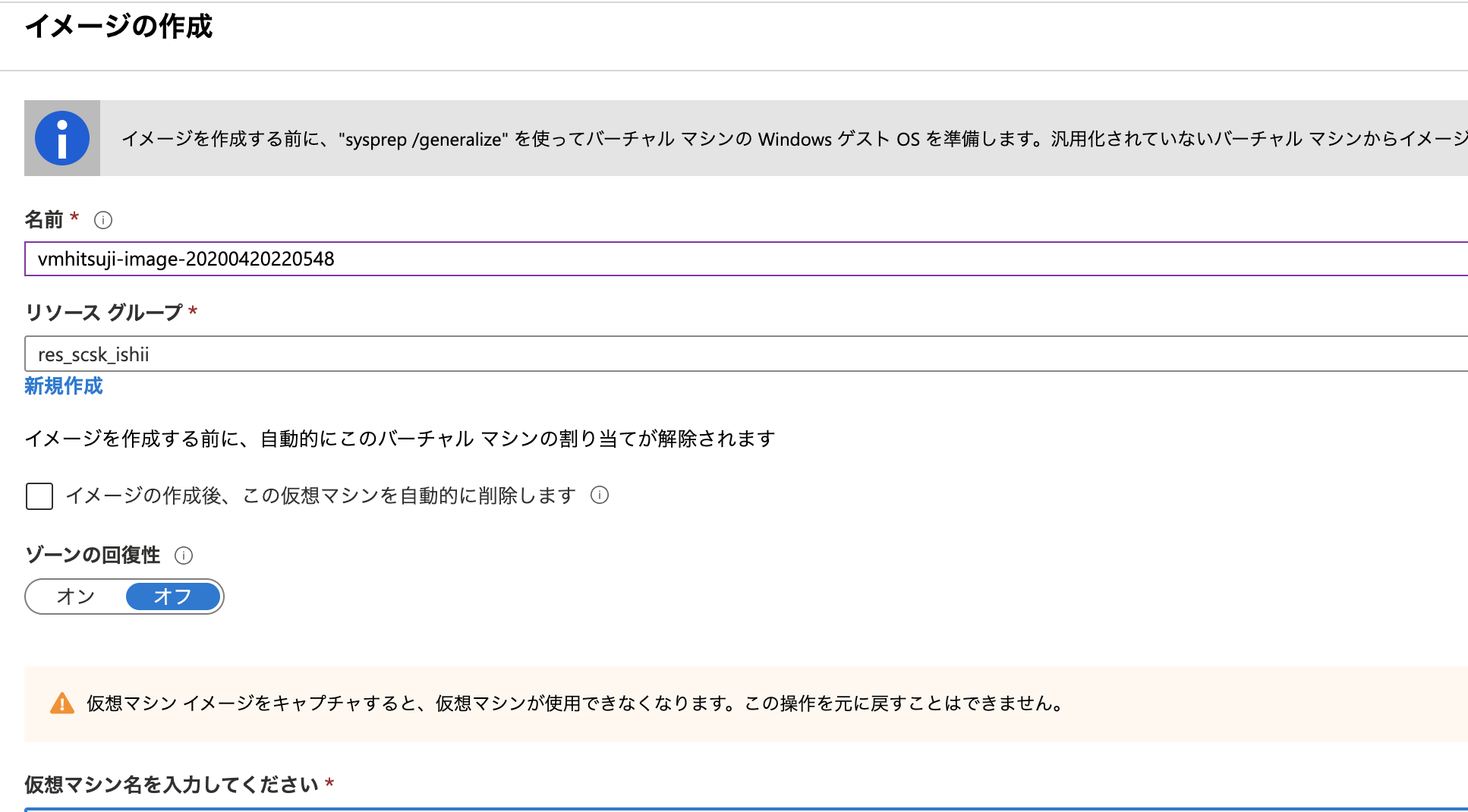Click the orange warning triangle icon
This screenshot has height=812, width=1468.
(x=62, y=703)
